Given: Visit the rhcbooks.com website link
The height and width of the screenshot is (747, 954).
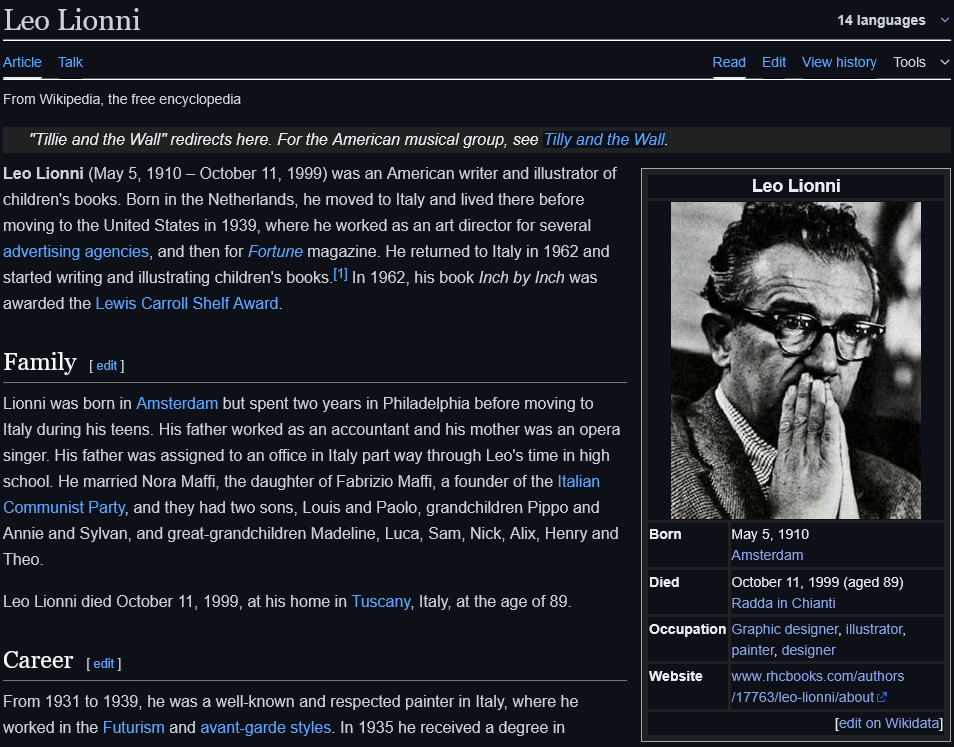Looking at the screenshot, I should 817,686.
